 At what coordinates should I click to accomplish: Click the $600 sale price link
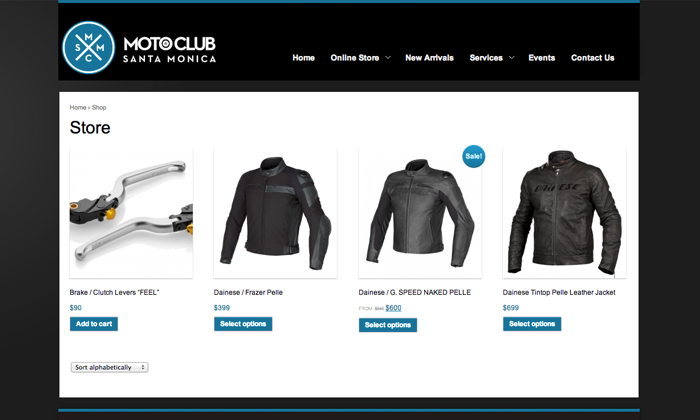pos(393,308)
